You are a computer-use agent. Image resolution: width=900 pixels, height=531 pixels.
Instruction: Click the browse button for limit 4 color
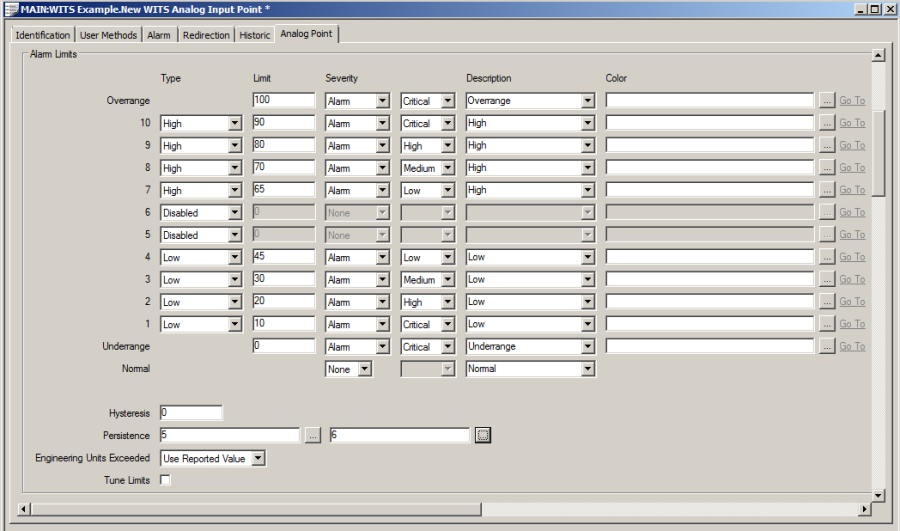pyautogui.click(x=826, y=257)
